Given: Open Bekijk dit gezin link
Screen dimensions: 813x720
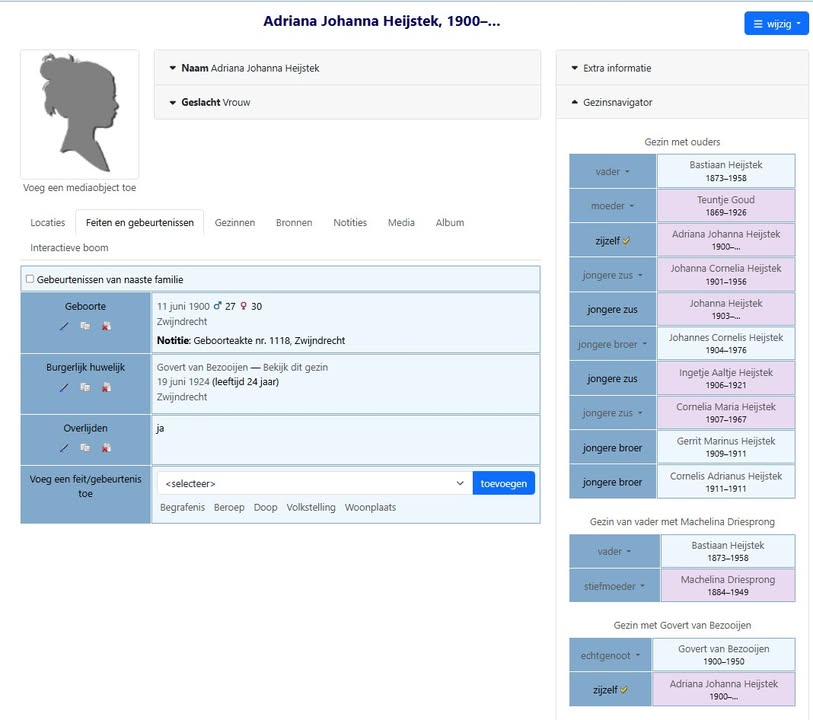Looking at the screenshot, I should pyautogui.click(x=295, y=367).
